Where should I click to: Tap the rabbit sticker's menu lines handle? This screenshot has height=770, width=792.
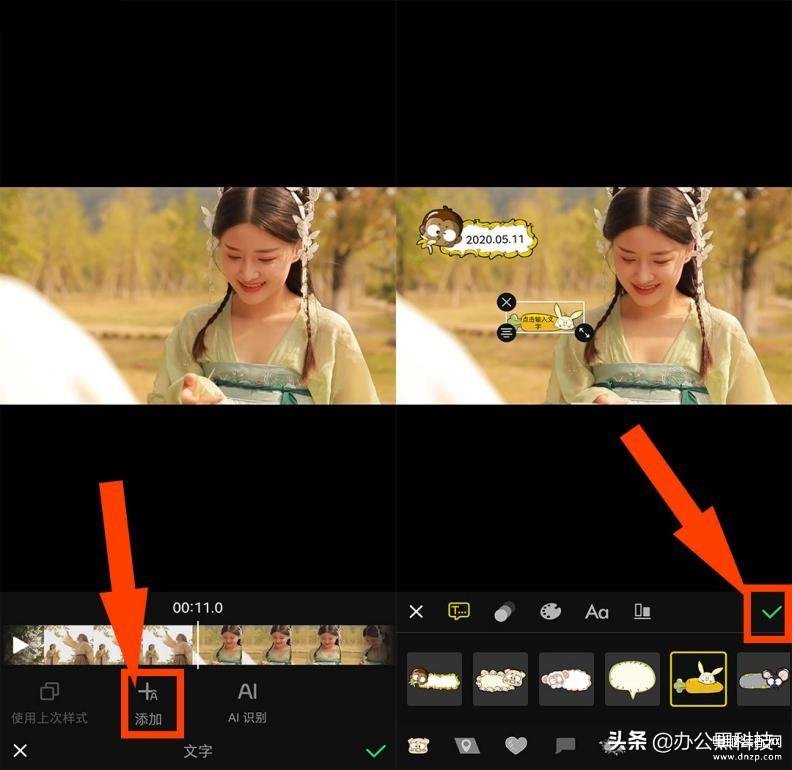click(x=506, y=332)
